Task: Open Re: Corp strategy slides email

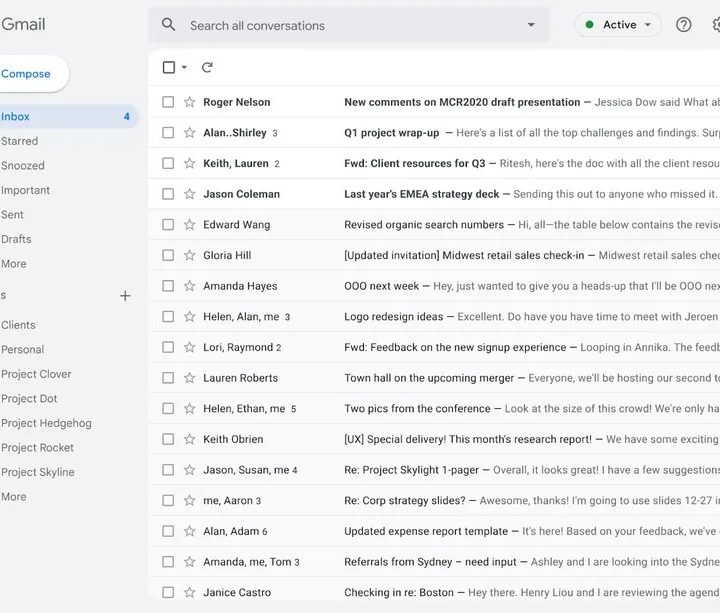Action: [x=434, y=501]
